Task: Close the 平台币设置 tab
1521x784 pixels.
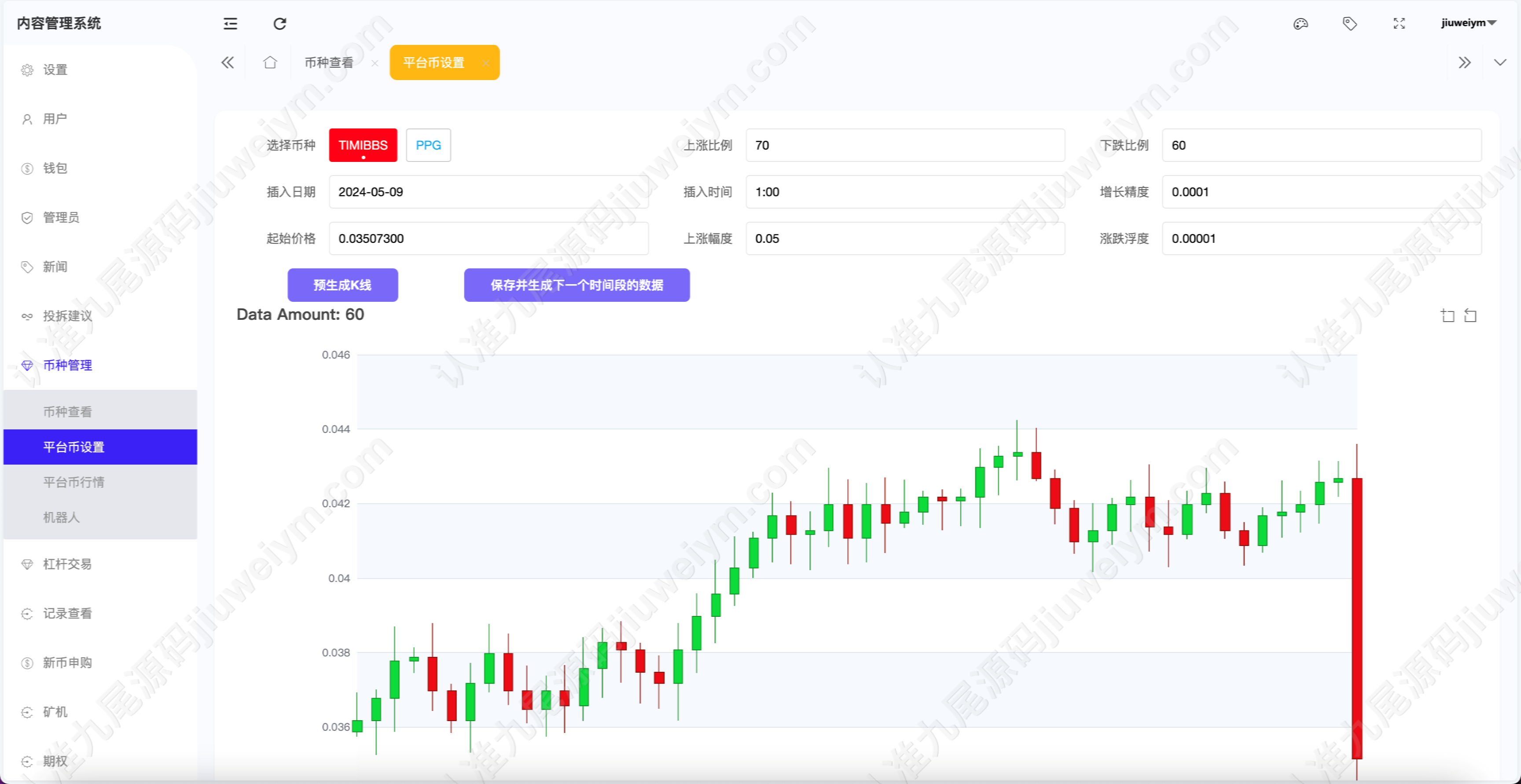Action: (485, 63)
